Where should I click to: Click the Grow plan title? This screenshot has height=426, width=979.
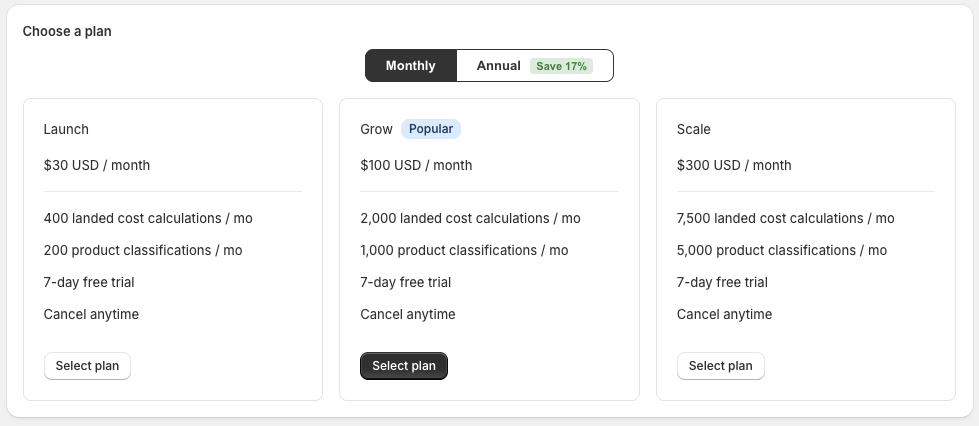377,129
